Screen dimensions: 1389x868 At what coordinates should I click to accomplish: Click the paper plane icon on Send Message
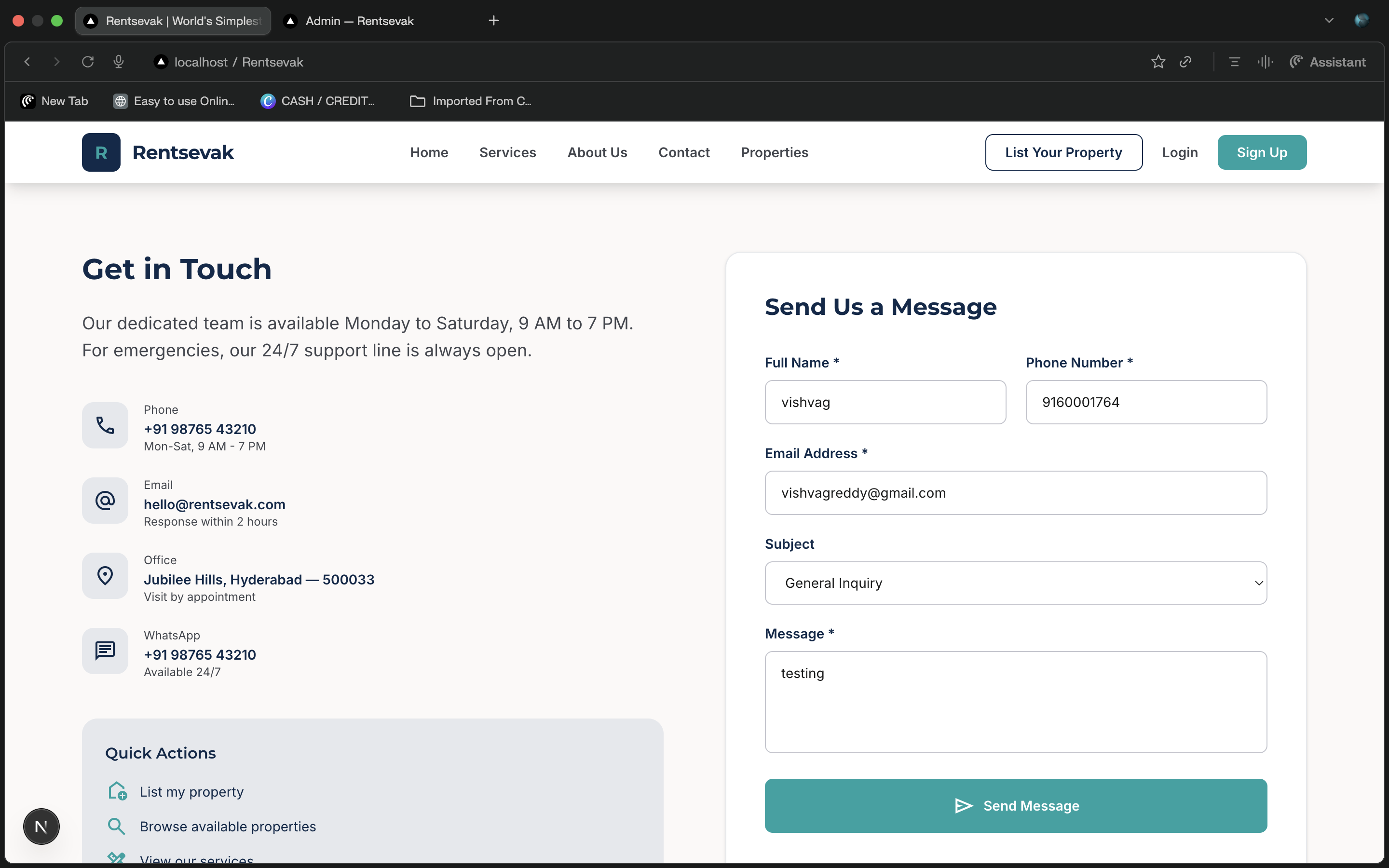point(964,805)
